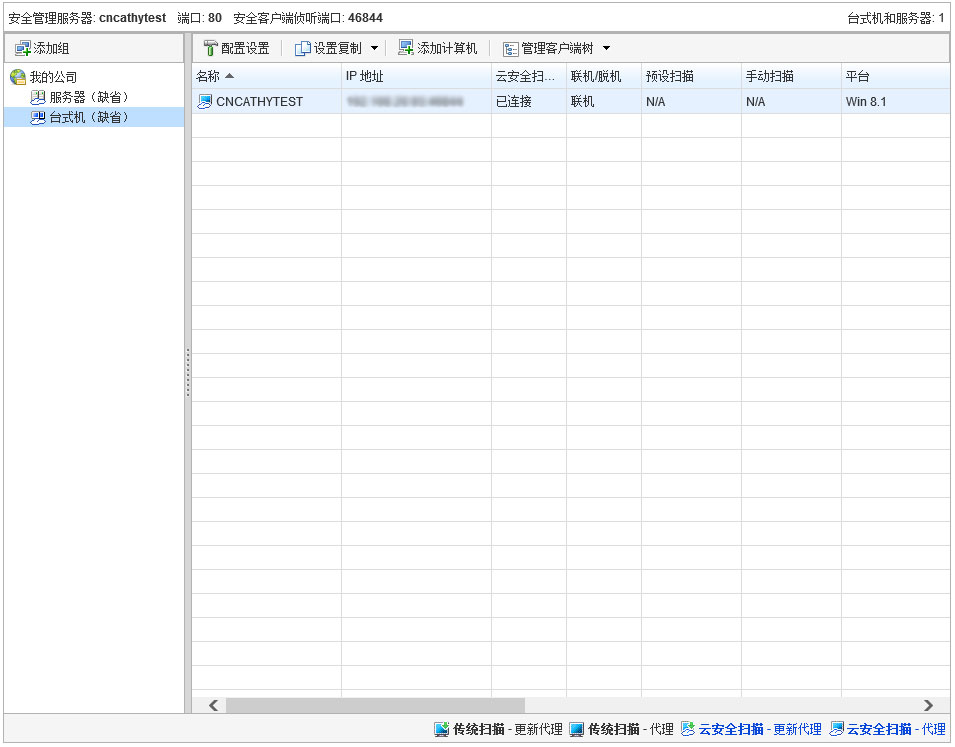The width and height of the screenshot is (955, 747).
Task: Expand the 管理客户端树 dropdown arrow
Action: pos(606,48)
